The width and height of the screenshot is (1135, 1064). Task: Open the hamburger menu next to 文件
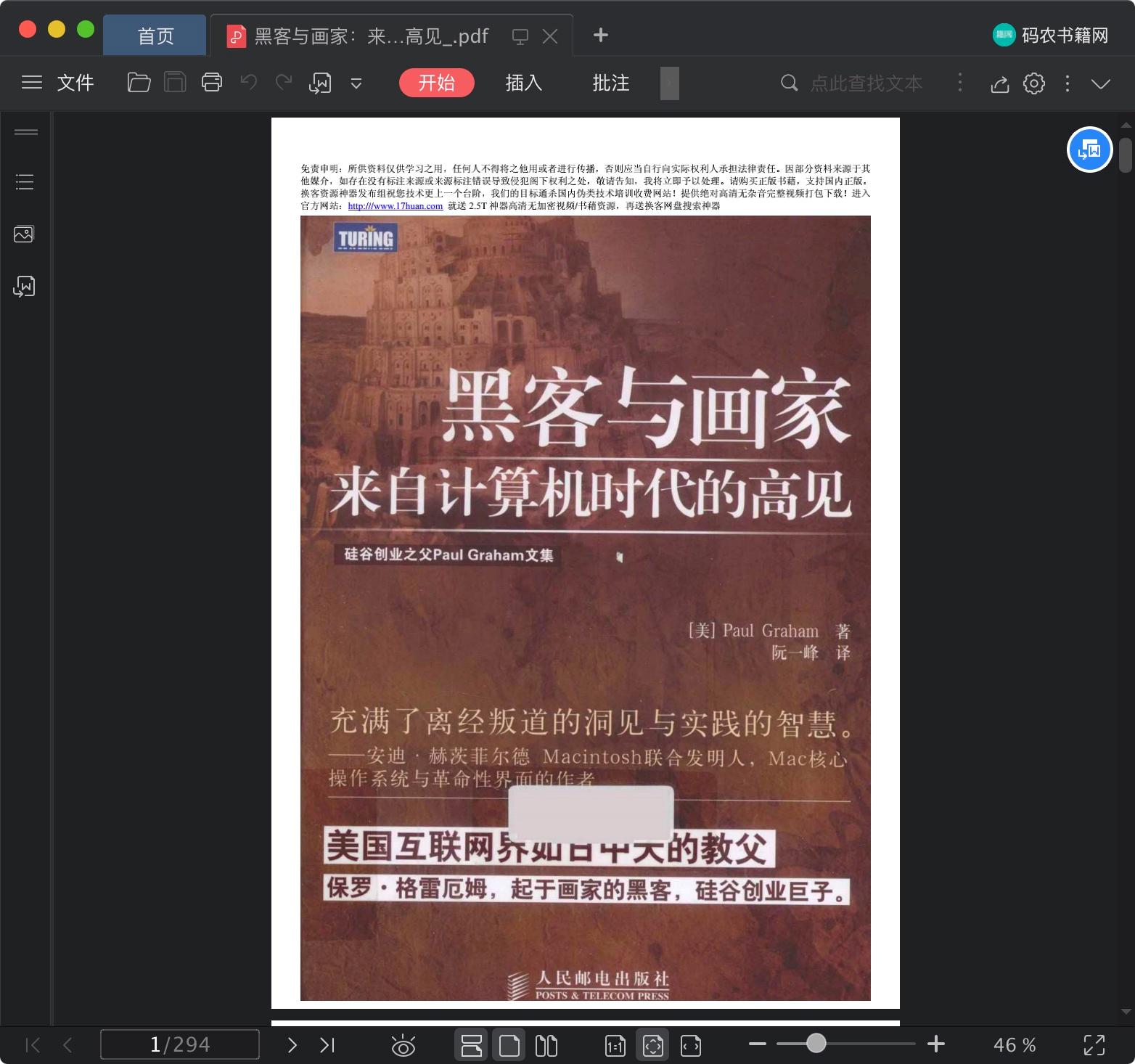(x=32, y=83)
